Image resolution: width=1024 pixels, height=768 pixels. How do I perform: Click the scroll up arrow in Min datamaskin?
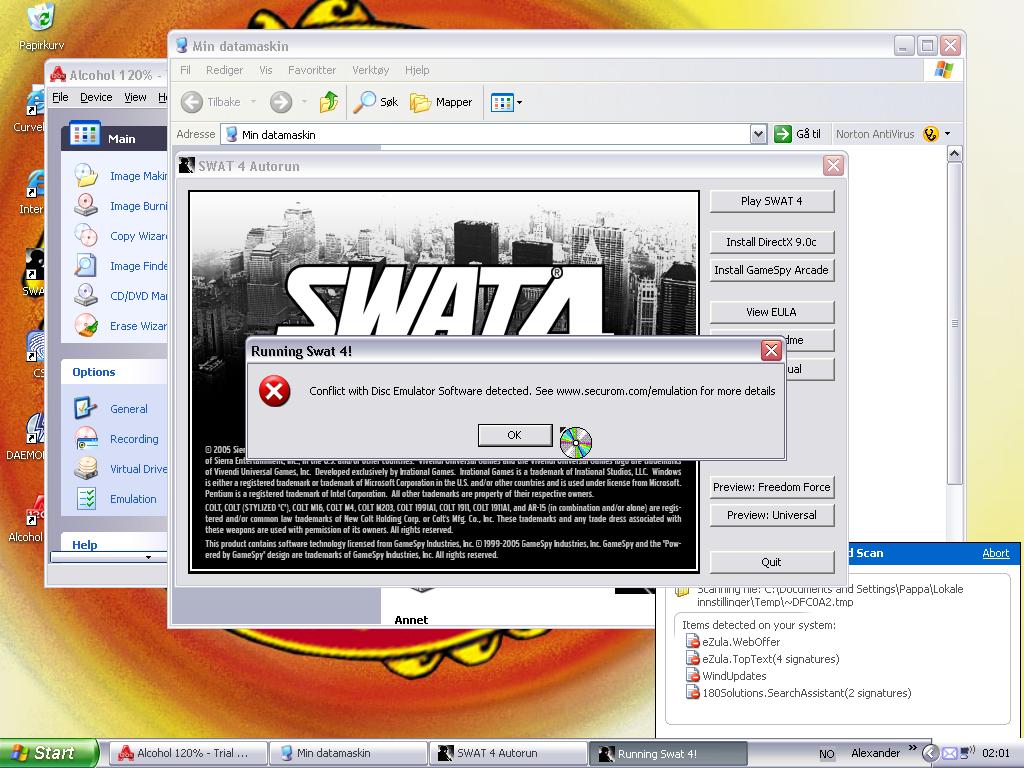point(954,154)
